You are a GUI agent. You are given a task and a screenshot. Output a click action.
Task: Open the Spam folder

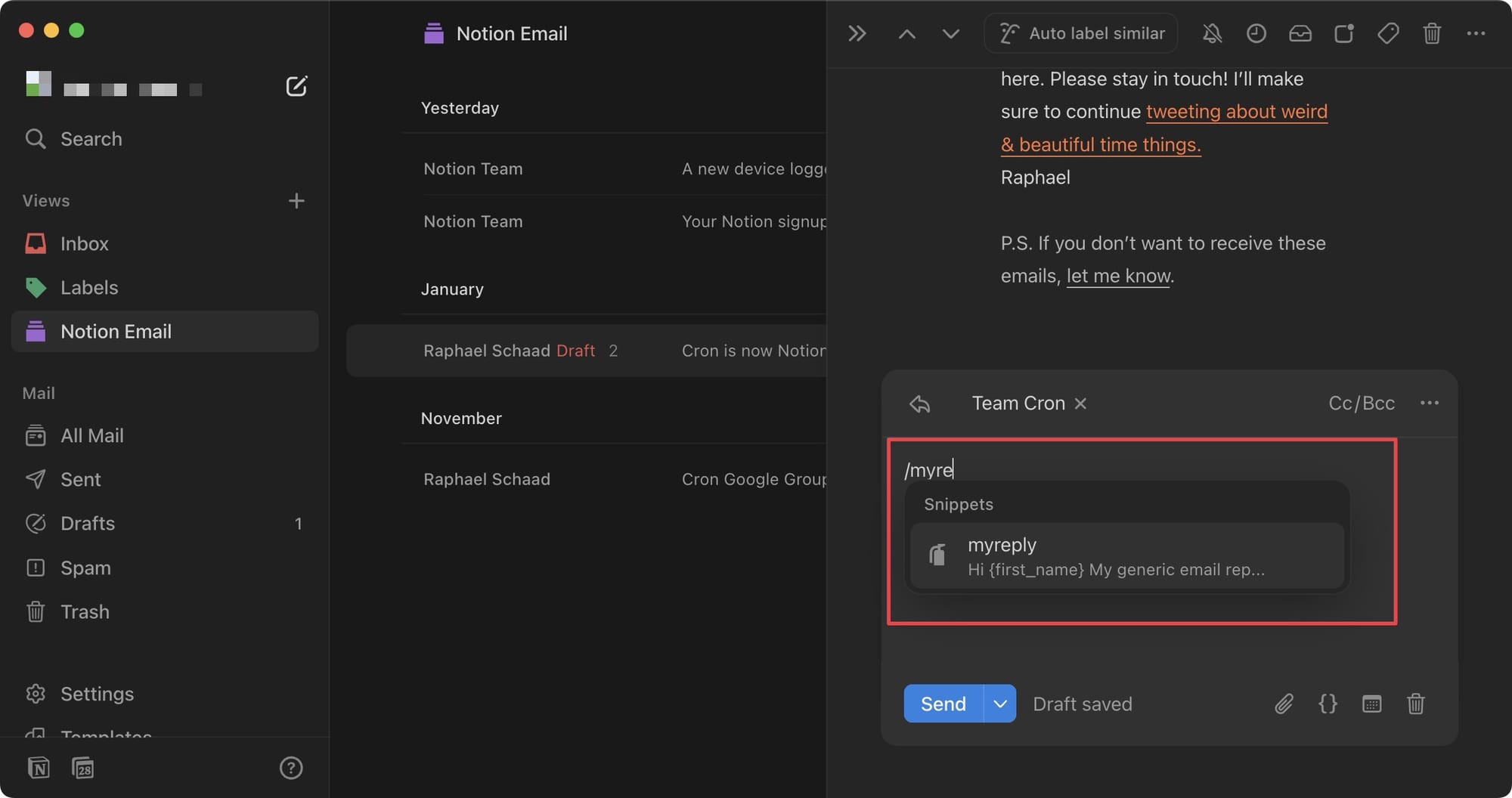click(x=165, y=568)
